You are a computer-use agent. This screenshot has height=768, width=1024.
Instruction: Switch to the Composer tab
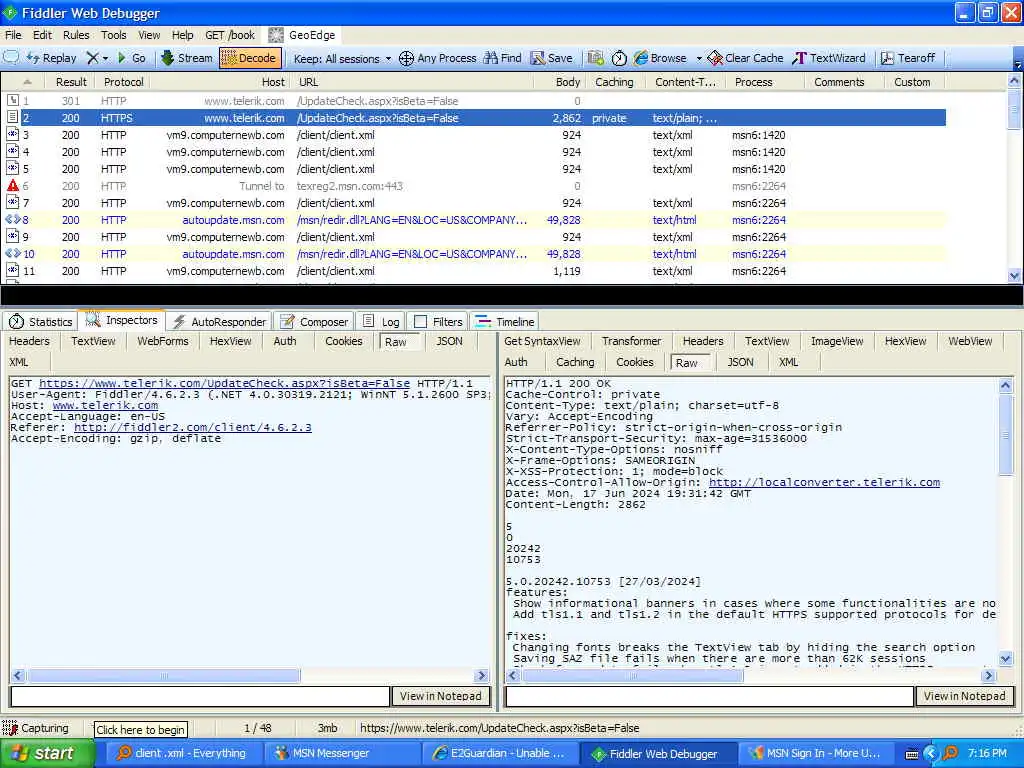click(314, 321)
